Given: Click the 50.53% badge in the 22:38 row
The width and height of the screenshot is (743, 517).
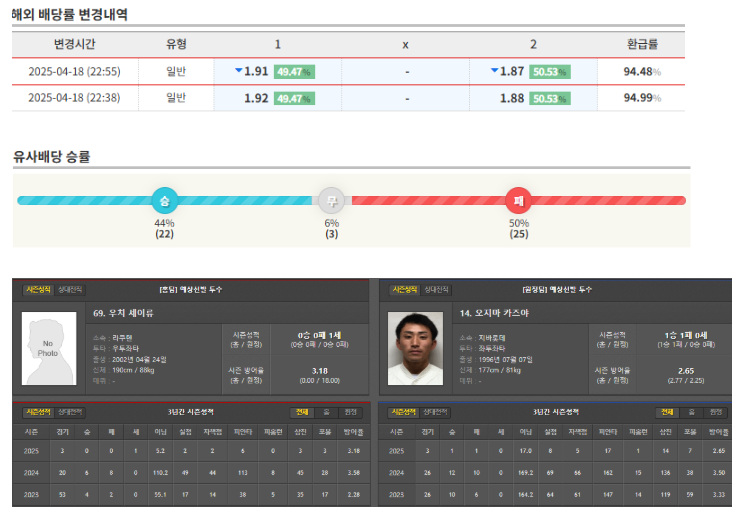Looking at the screenshot, I should [x=550, y=99].
